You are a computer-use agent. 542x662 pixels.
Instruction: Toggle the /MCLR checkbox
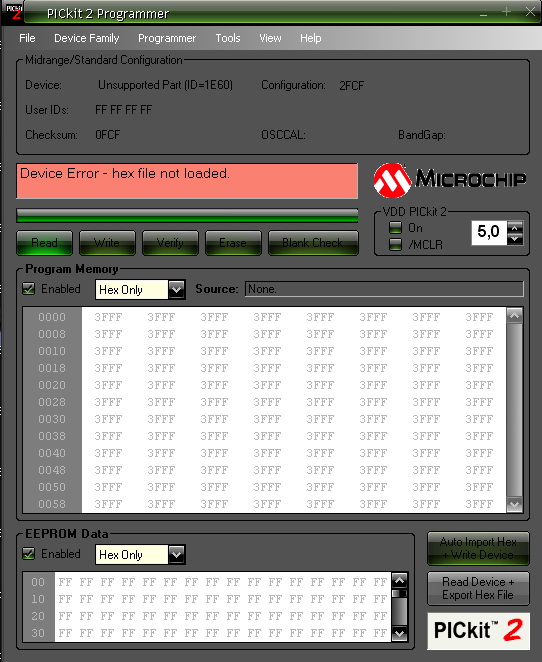pyautogui.click(x=395, y=244)
